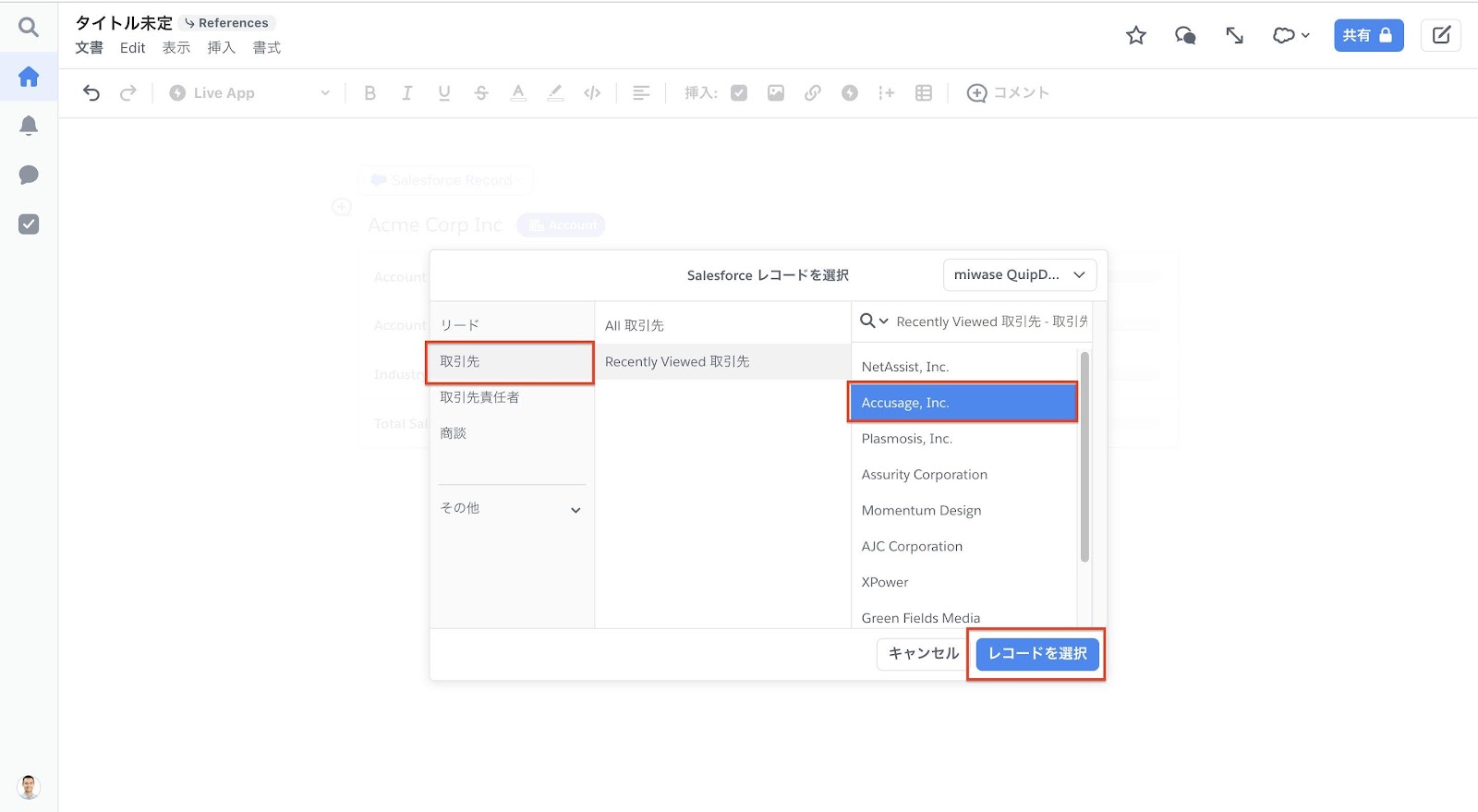Screen dimensions: 1478x812
Task: Select Momentum Design record
Action: pos(963,511)
